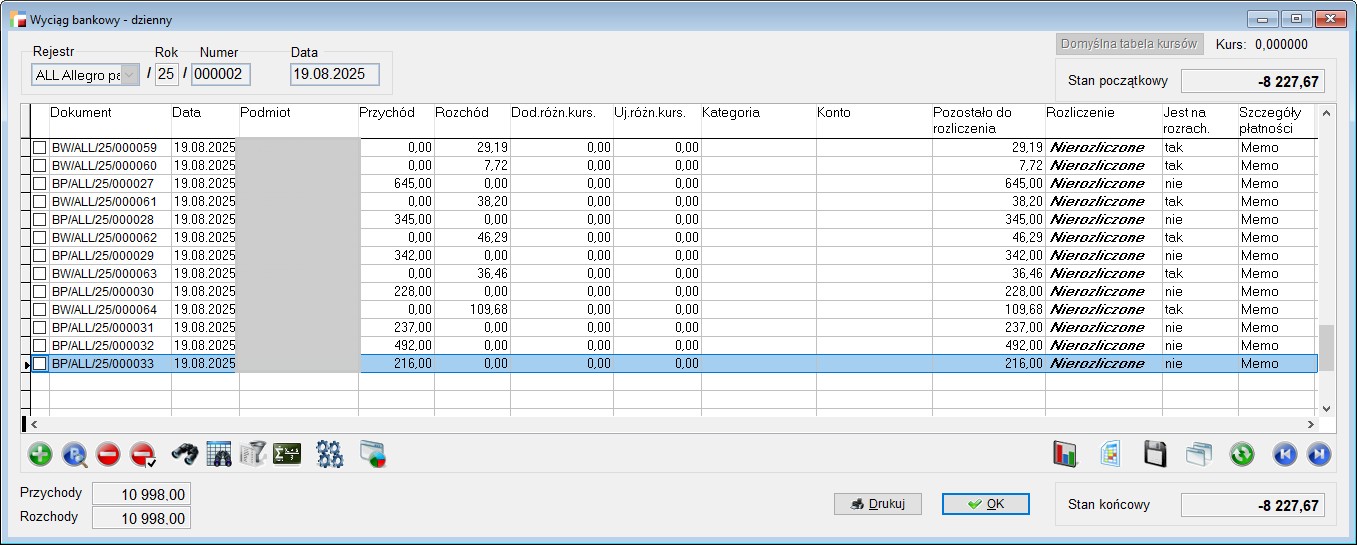This screenshot has height=545, width=1357.
Task: Open the bar chart report icon
Action: point(1065,455)
